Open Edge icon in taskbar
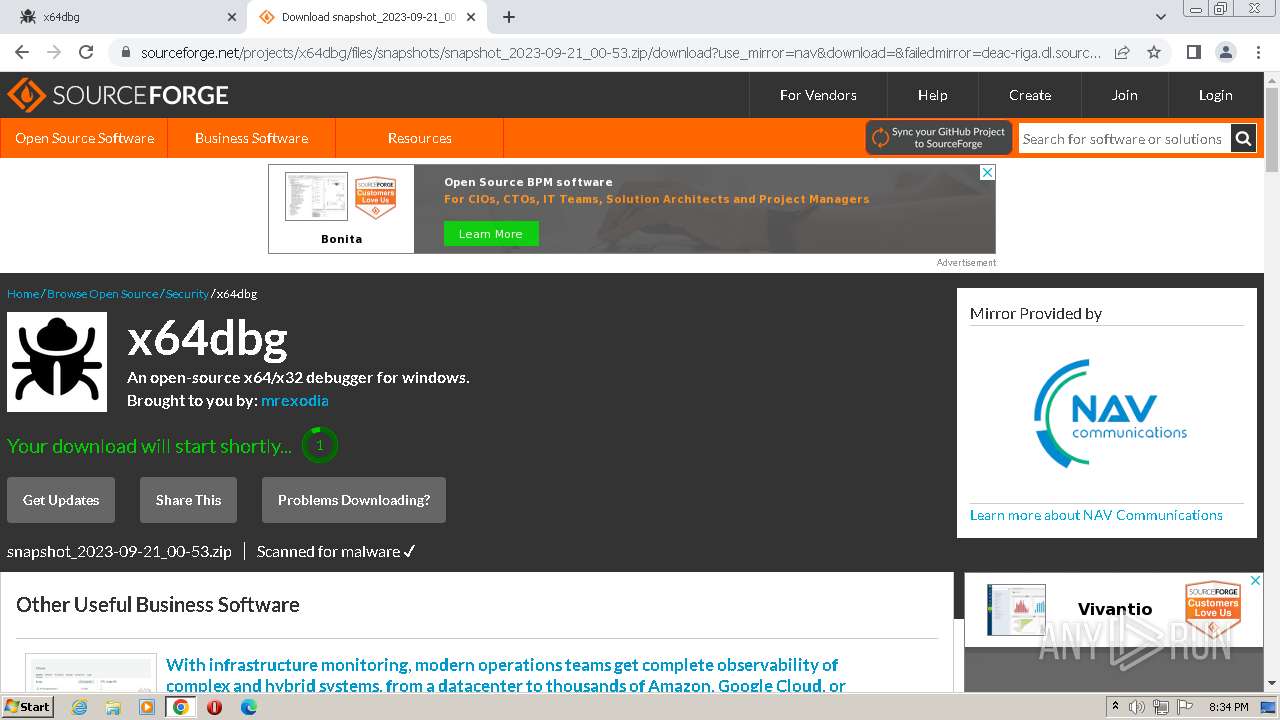The height and width of the screenshot is (720, 1280). click(x=248, y=707)
